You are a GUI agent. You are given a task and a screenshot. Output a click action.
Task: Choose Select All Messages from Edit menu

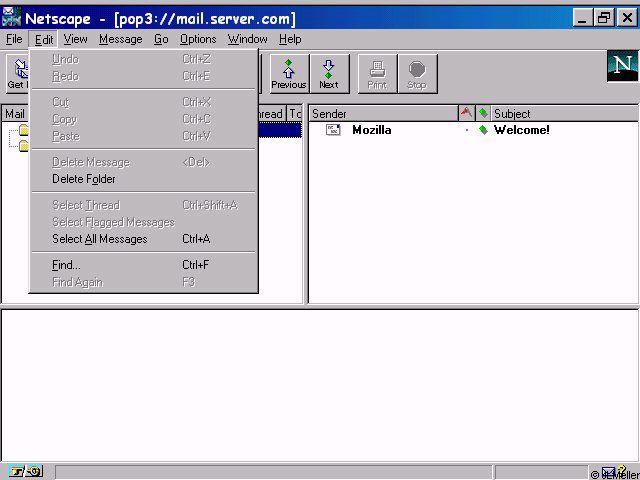point(144,239)
